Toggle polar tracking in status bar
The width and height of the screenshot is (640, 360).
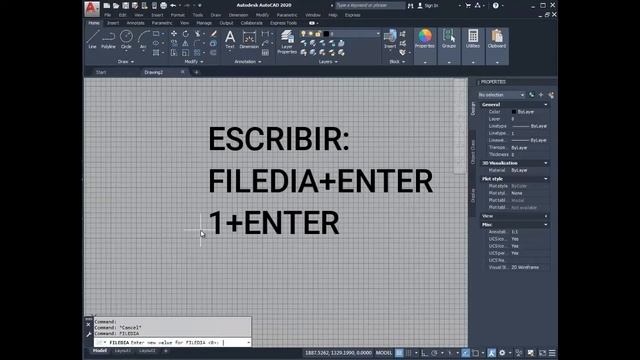point(434,353)
